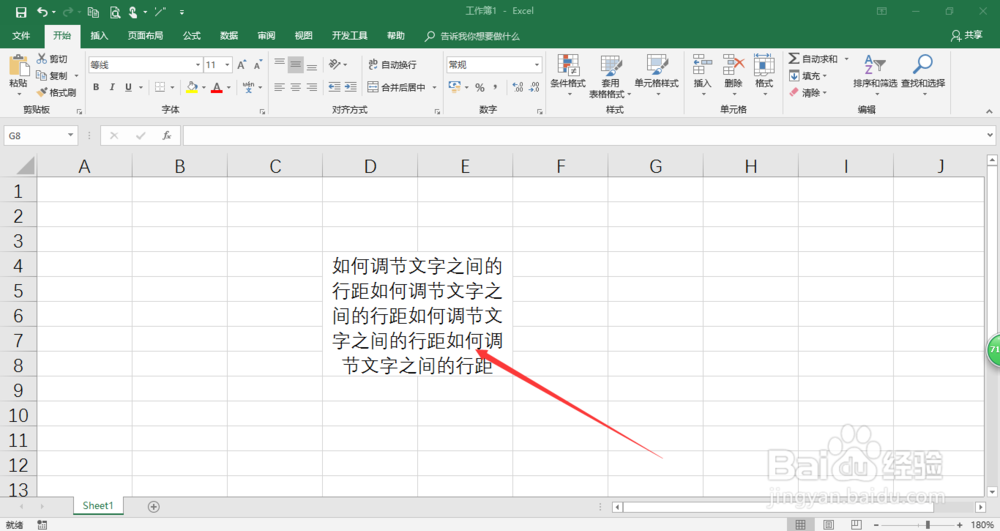The image size is (1000, 531).
Task: Expand the number format dropdown 常规
Action: pyautogui.click(x=536, y=64)
